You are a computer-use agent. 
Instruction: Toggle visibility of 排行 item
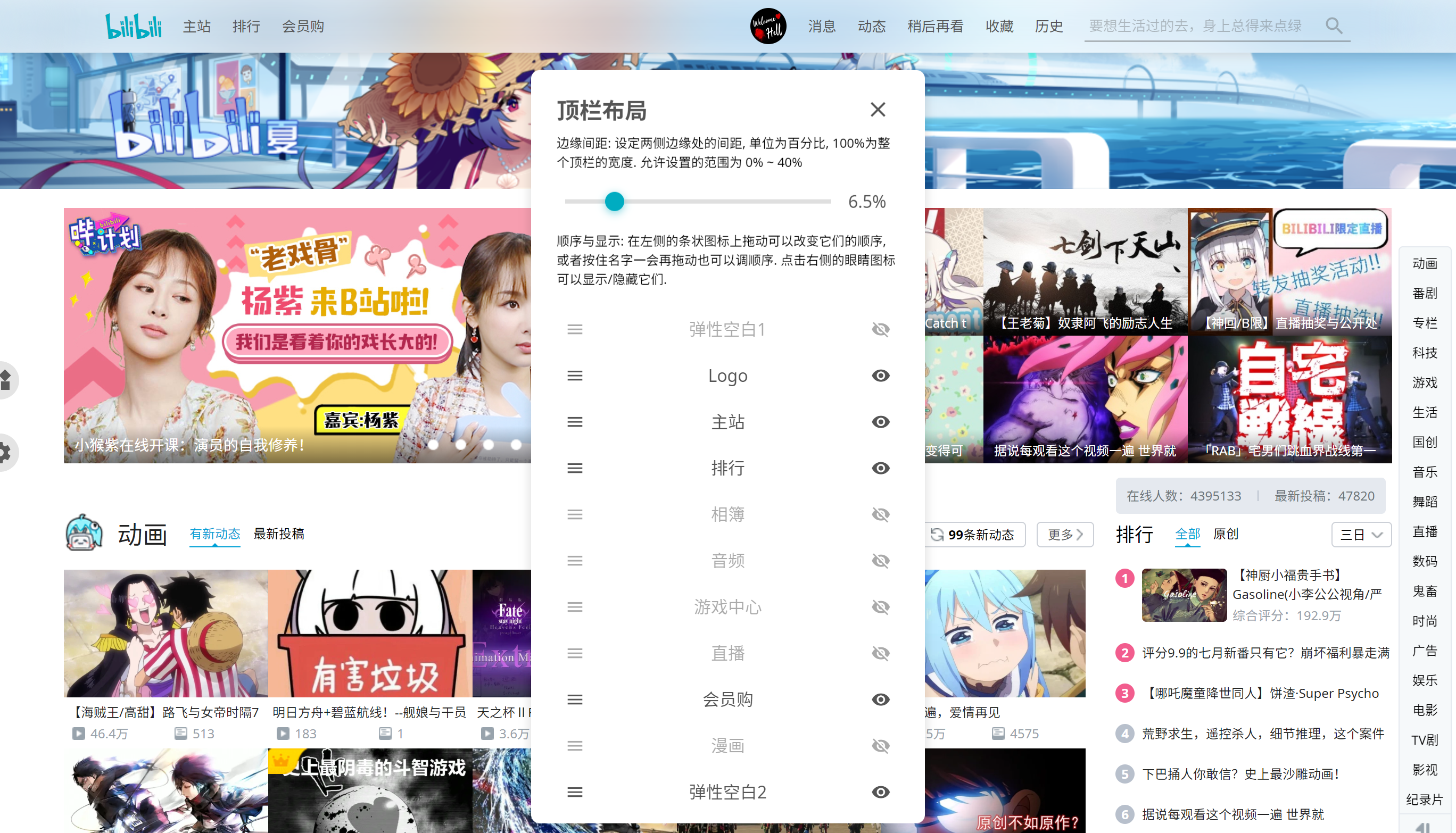880,468
